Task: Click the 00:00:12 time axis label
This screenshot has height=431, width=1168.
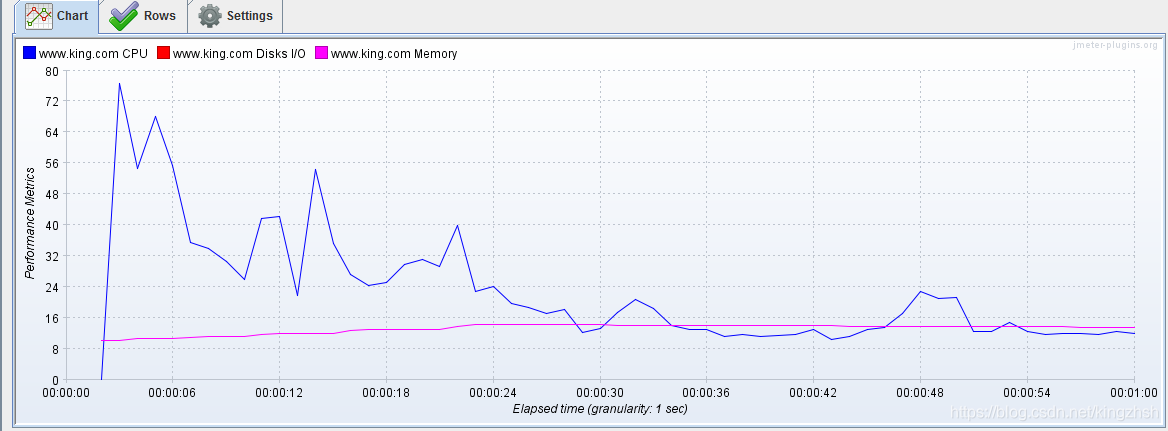Action: click(279, 392)
